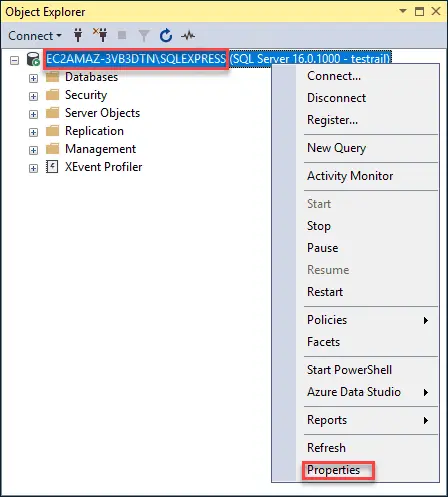Expand the Management folder node
The height and width of the screenshot is (497, 448).
coord(33,150)
